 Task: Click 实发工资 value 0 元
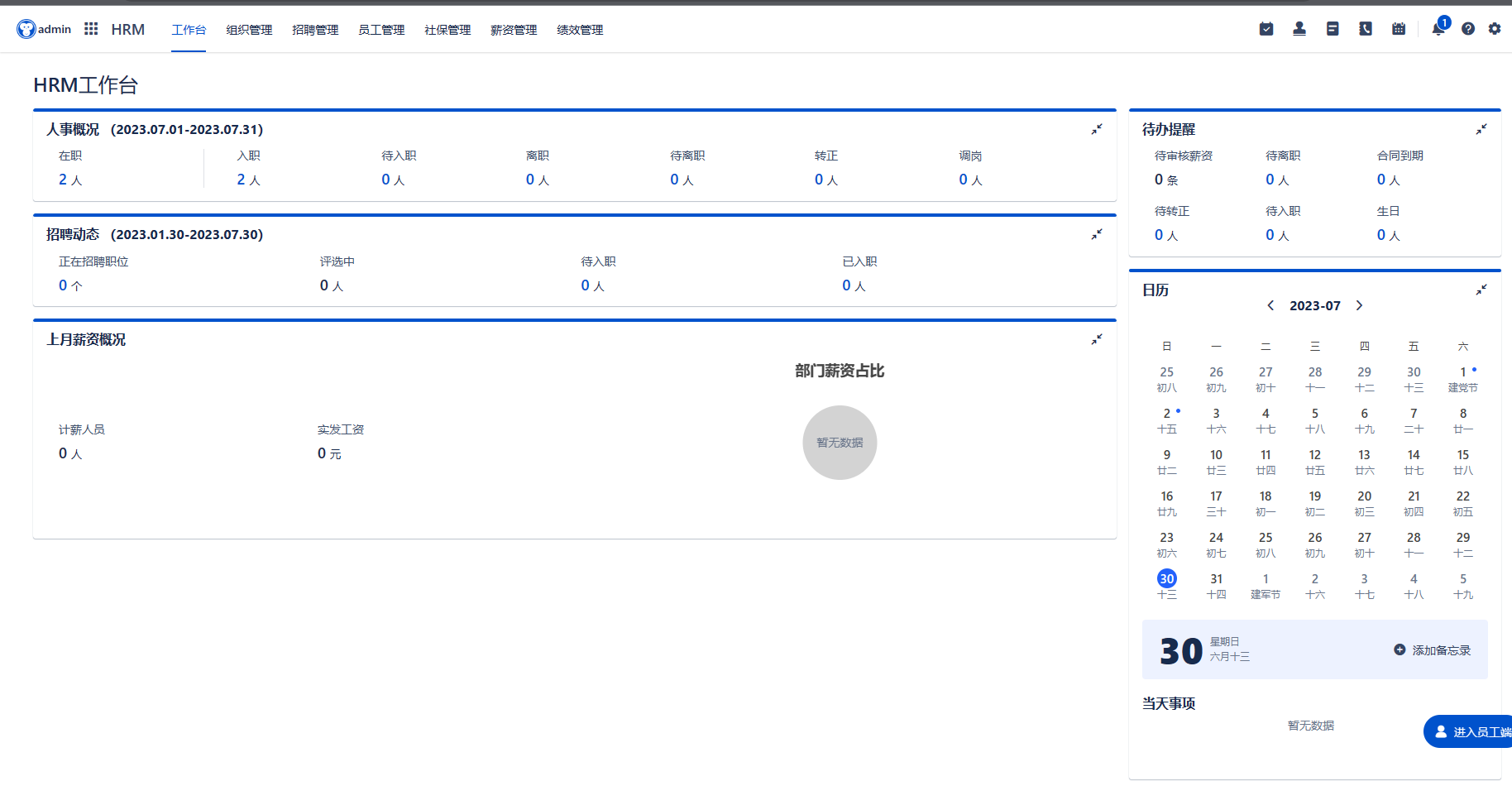[x=329, y=453]
